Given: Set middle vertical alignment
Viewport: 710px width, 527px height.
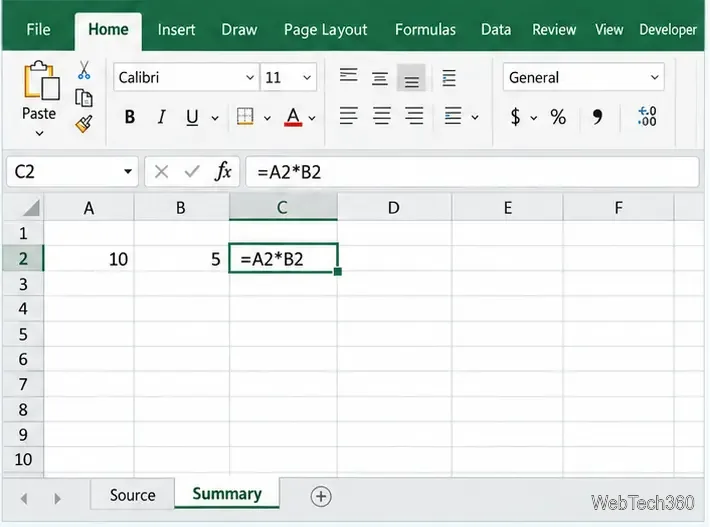Looking at the screenshot, I should (379, 78).
